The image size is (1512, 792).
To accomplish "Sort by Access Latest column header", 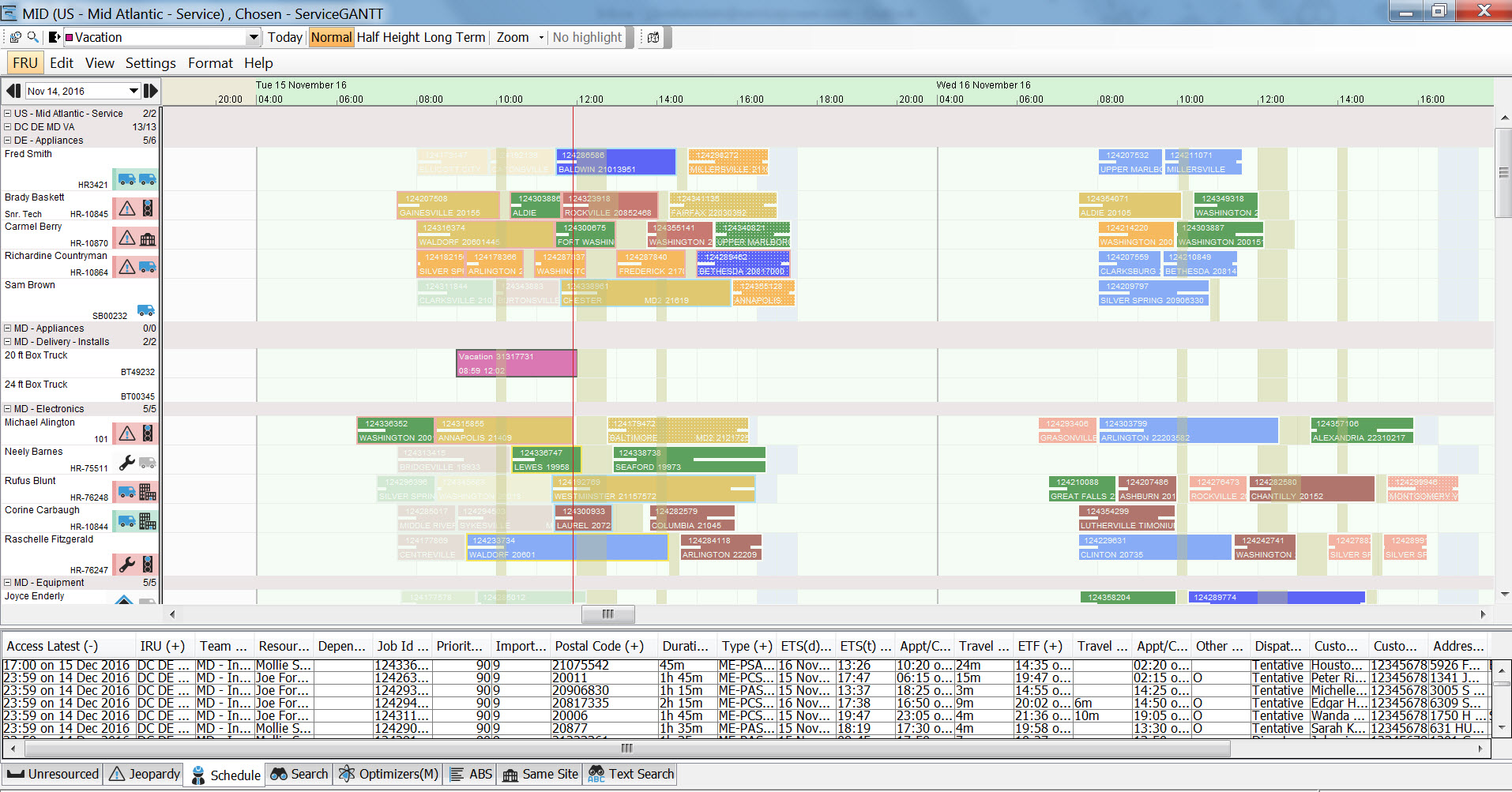I will tap(69, 646).
